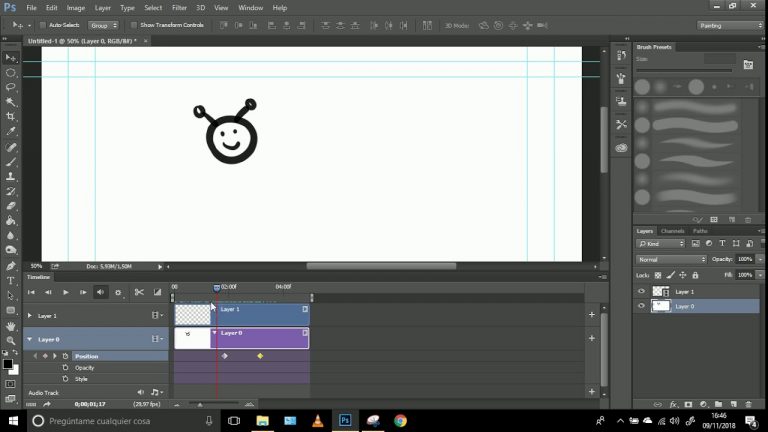Select the Eraser tool

tap(10, 206)
